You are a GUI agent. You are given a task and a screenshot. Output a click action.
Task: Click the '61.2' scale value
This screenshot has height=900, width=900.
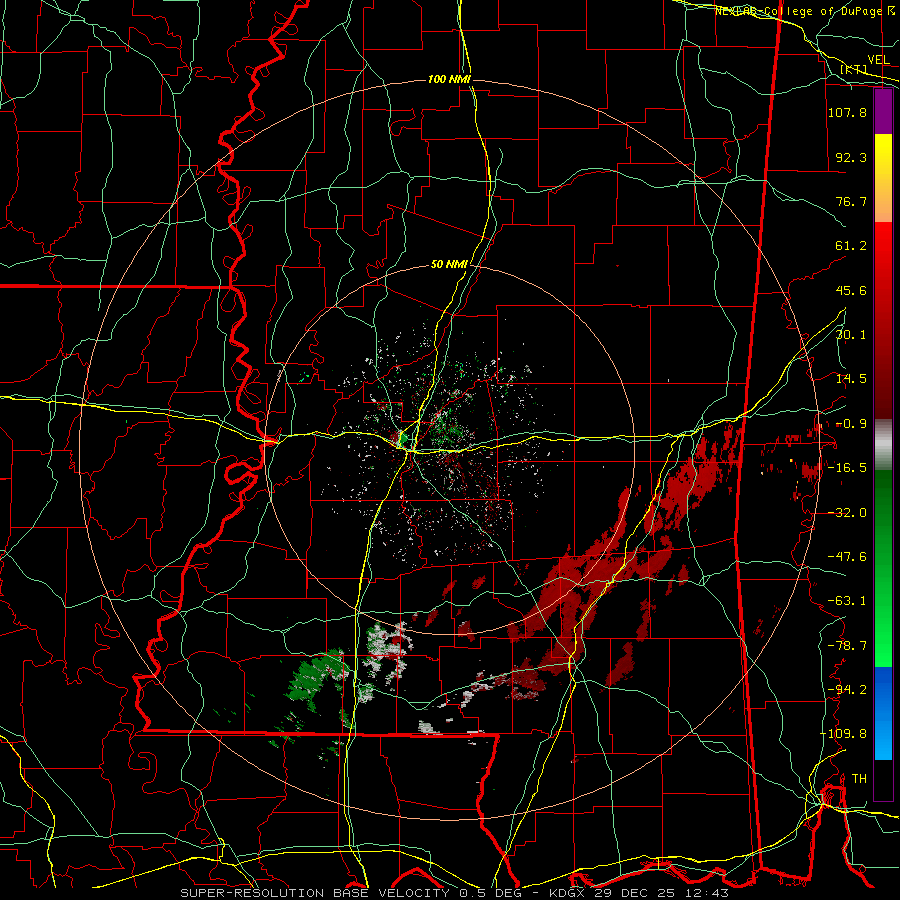(851, 246)
